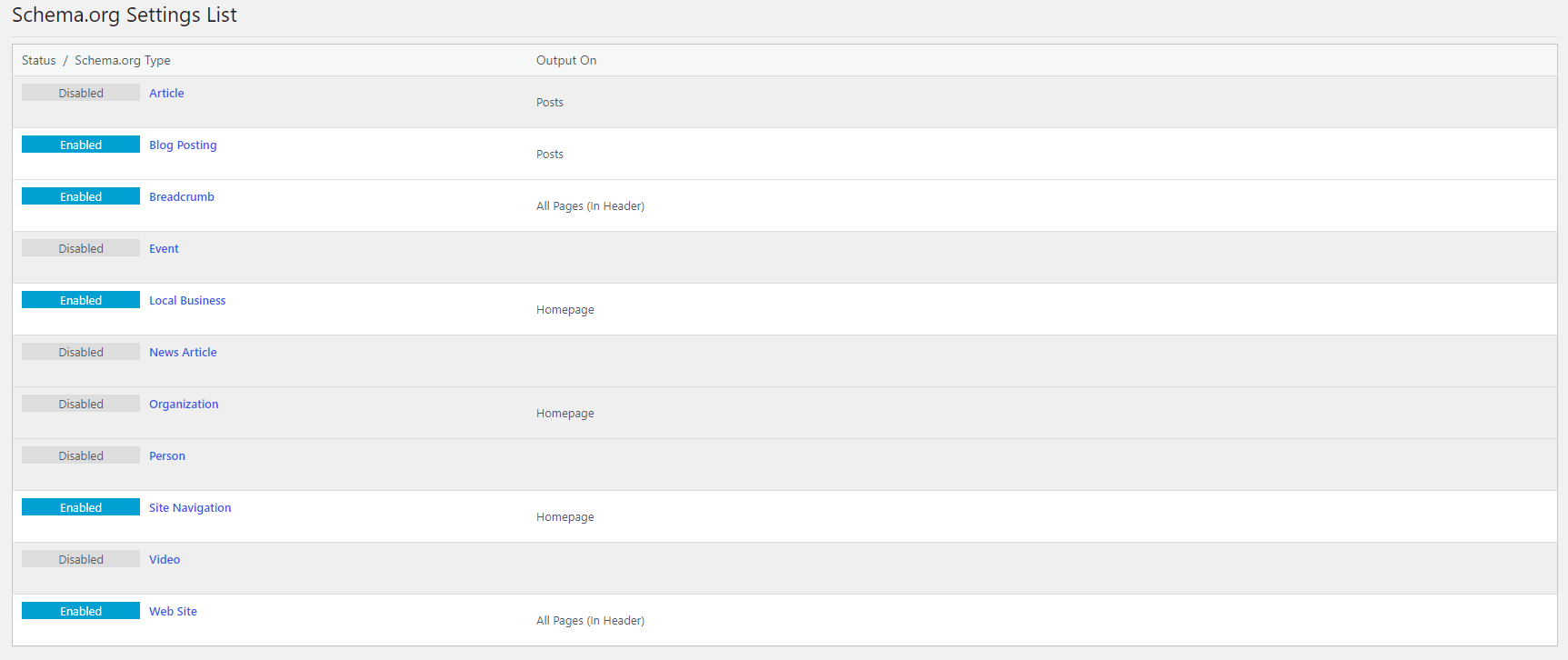Open the Site Navigation settings link
The height and width of the screenshot is (660, 1568).
point(189,506)
